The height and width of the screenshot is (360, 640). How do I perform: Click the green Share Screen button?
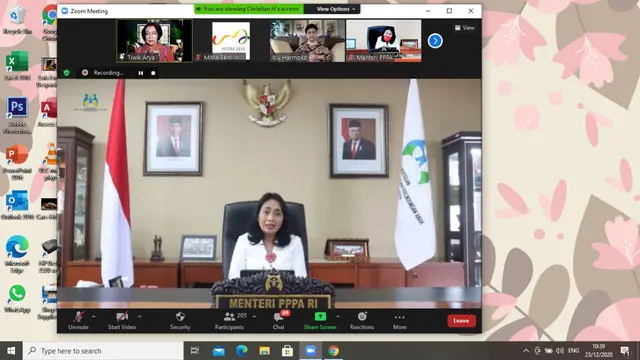[x=320, y=321]
